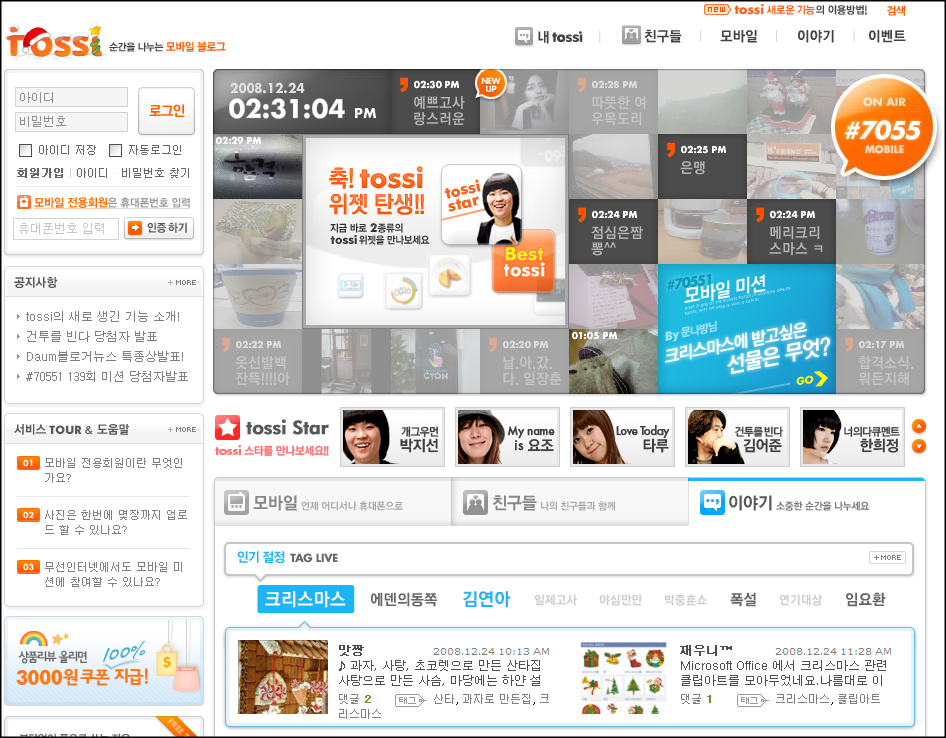The height and width of the screenshot is (738, 946).
Task: Click the tossi star widget image
Action: (481, 205)
